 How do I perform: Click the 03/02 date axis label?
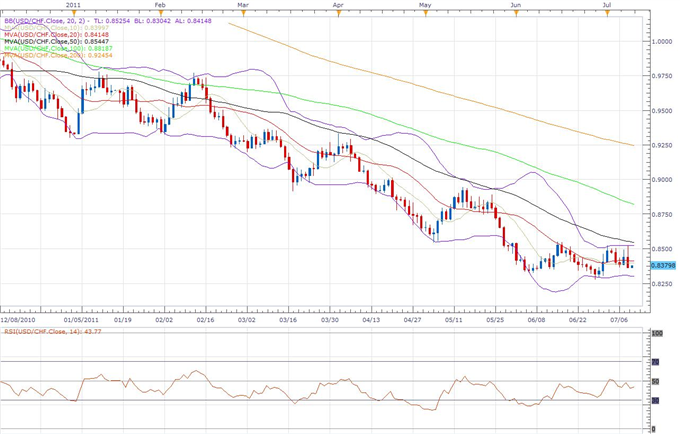coord(247,320)
